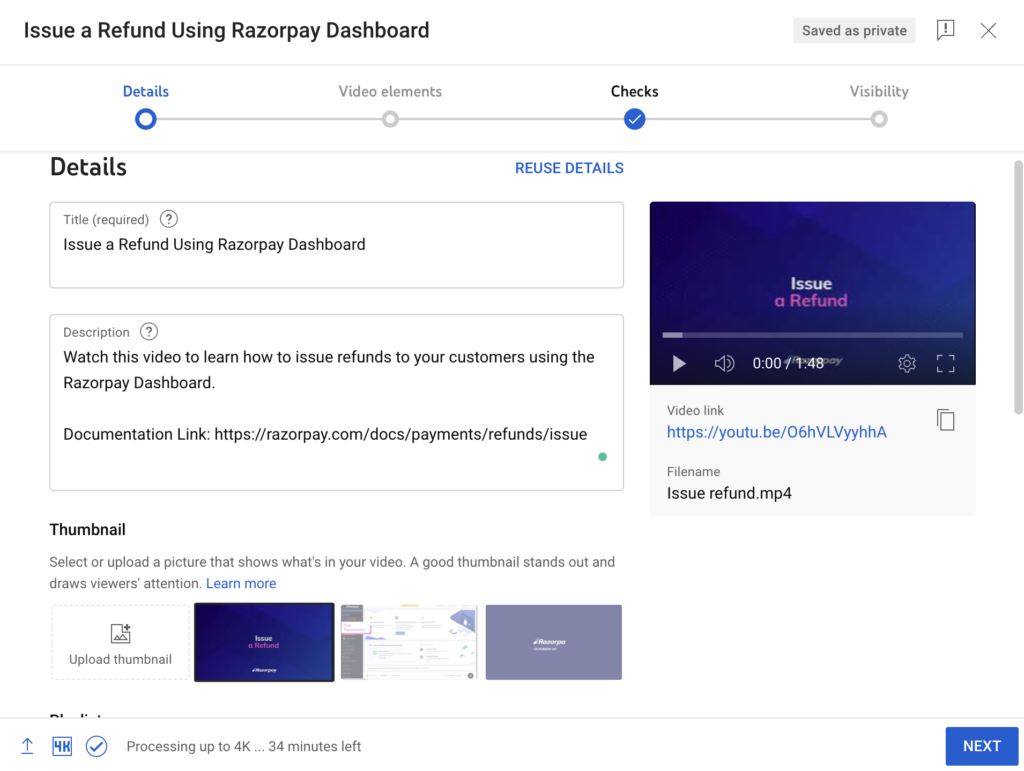Open the Learn more link under Thumbnail

[241, 583]
